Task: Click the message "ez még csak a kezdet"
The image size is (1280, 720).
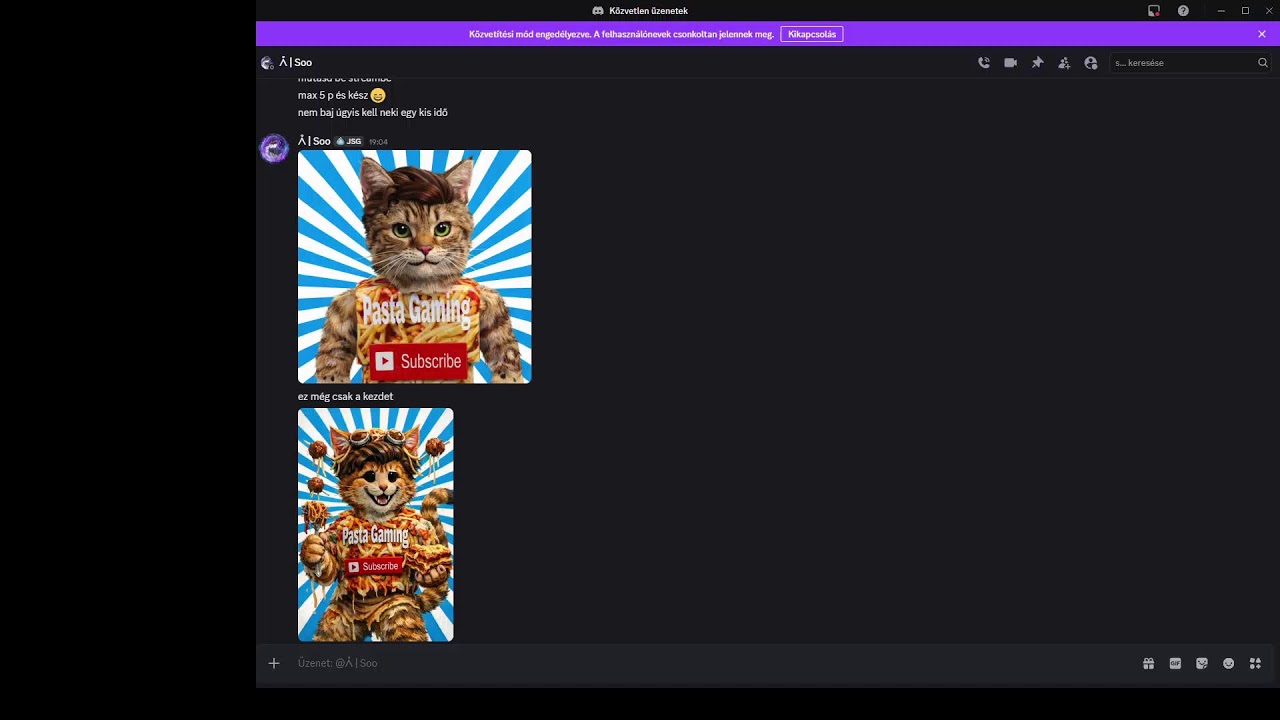Action: (346, 397)
